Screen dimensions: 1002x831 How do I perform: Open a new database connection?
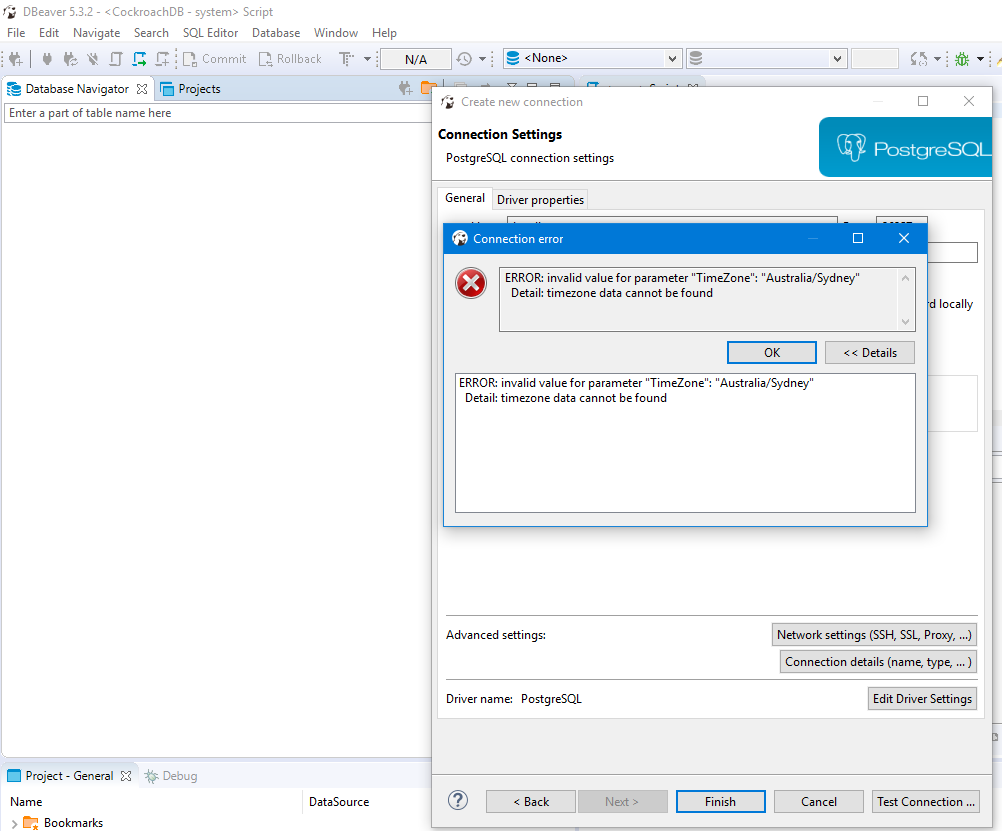(x=16, y=58)
